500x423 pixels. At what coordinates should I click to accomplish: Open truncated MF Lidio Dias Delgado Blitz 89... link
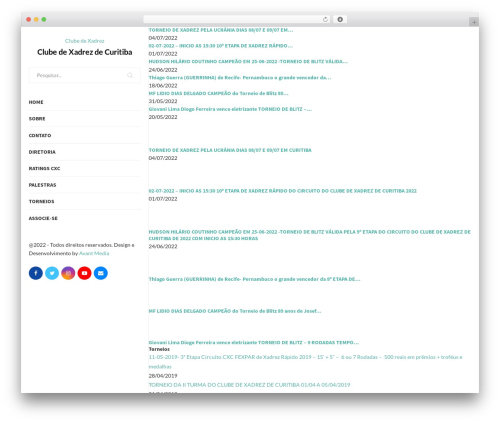pyautogui.click(x=218, y=93)
